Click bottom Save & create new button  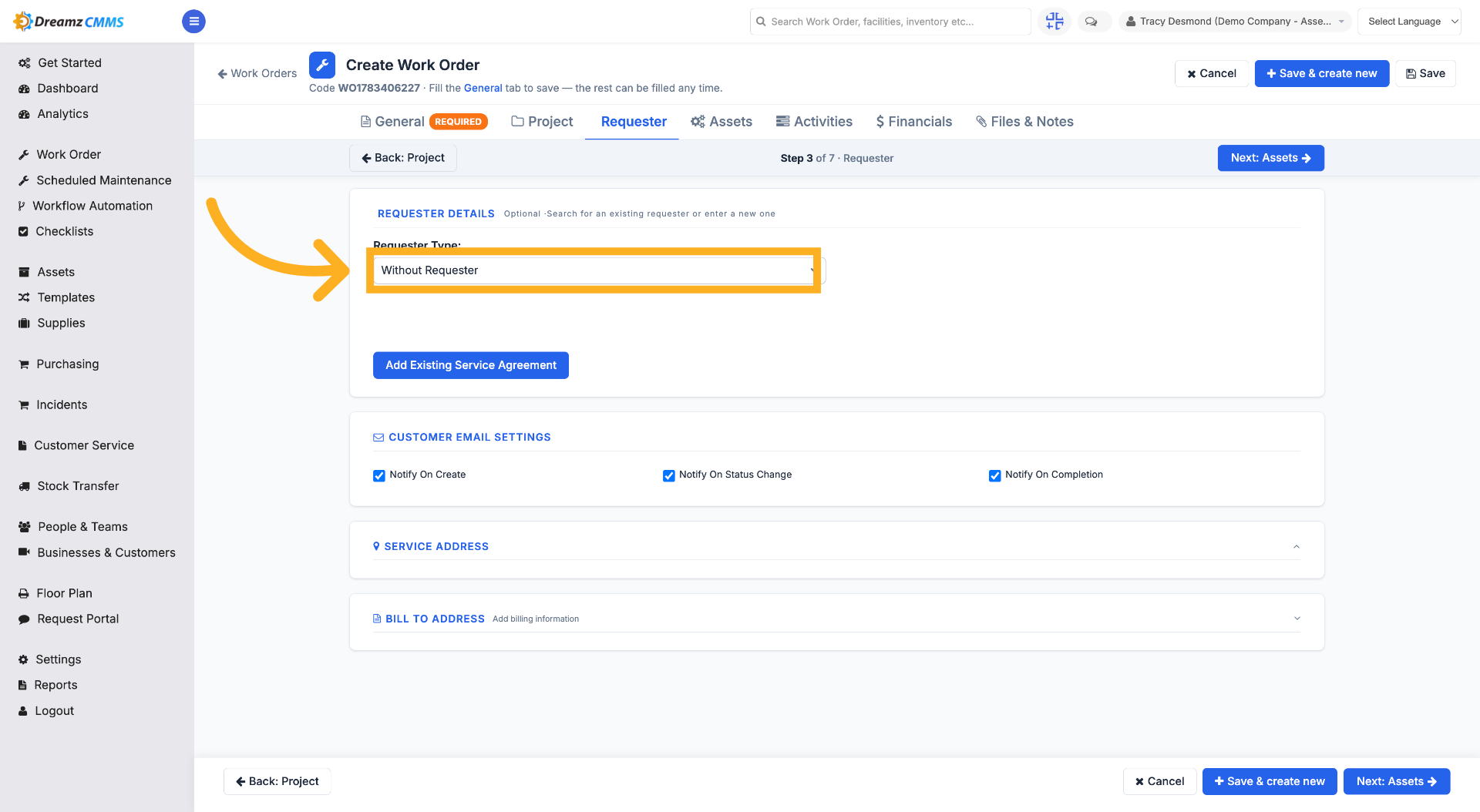[1270, 781]
